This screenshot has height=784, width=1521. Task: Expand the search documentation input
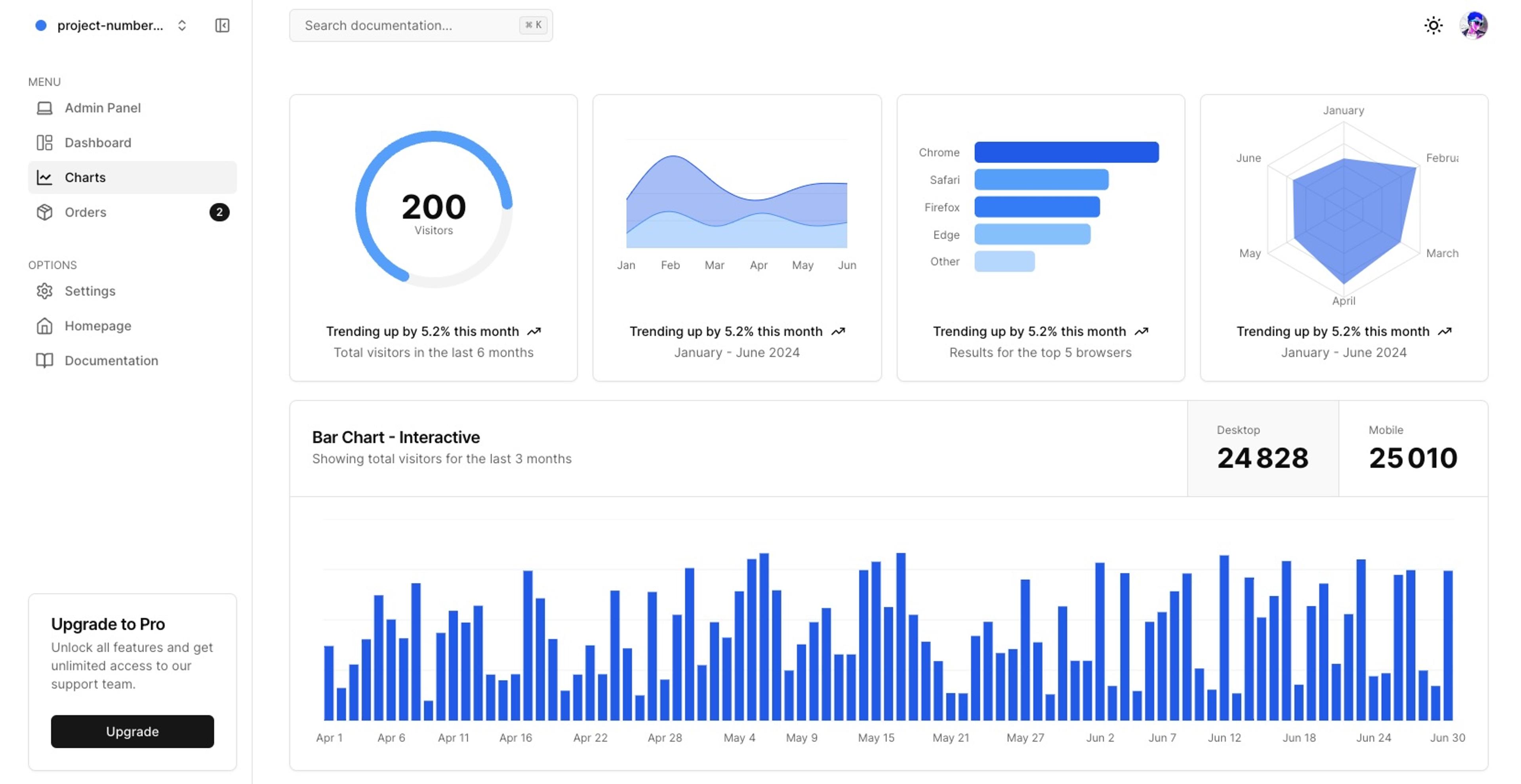click(420, 25)
